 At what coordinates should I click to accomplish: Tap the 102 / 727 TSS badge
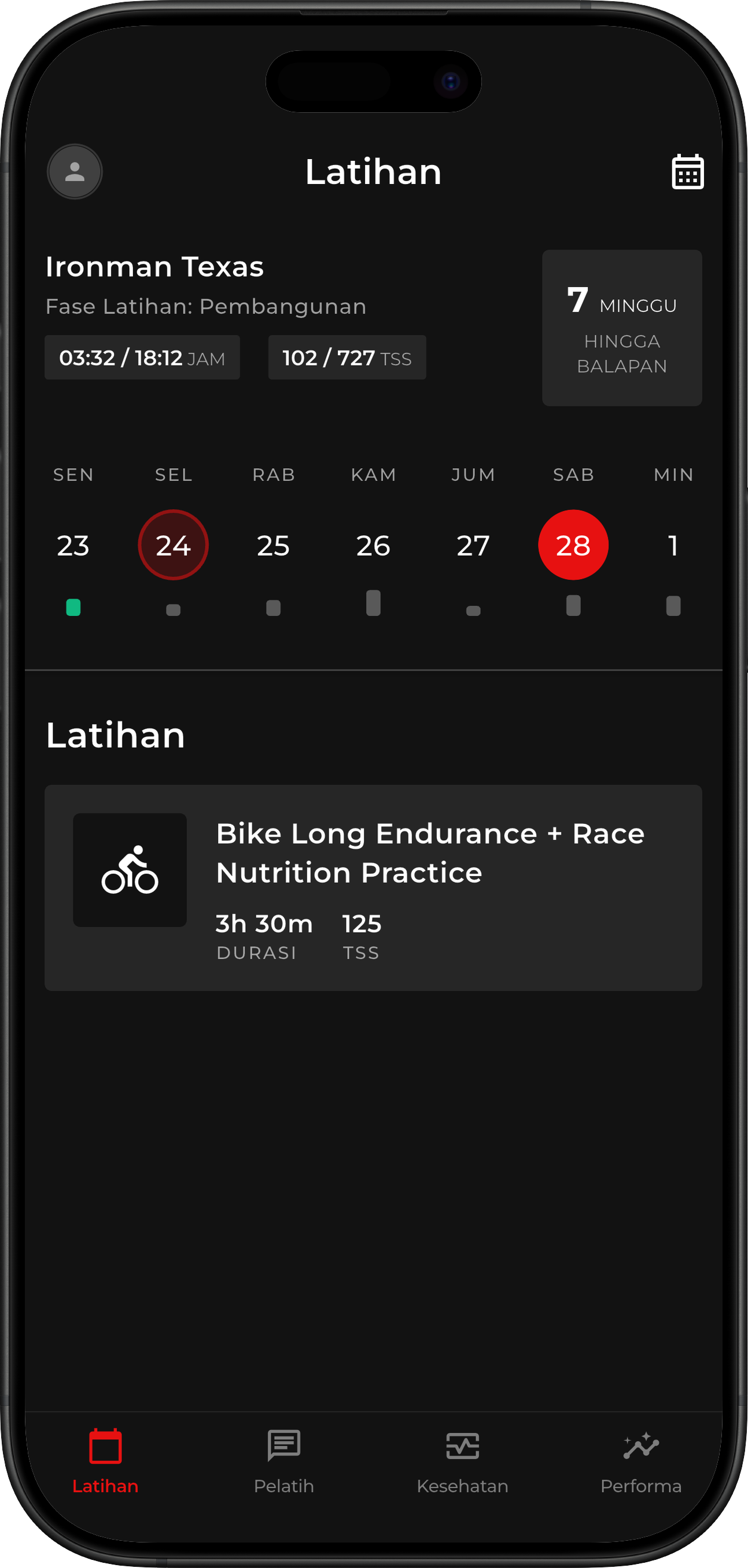coord(347,358)
